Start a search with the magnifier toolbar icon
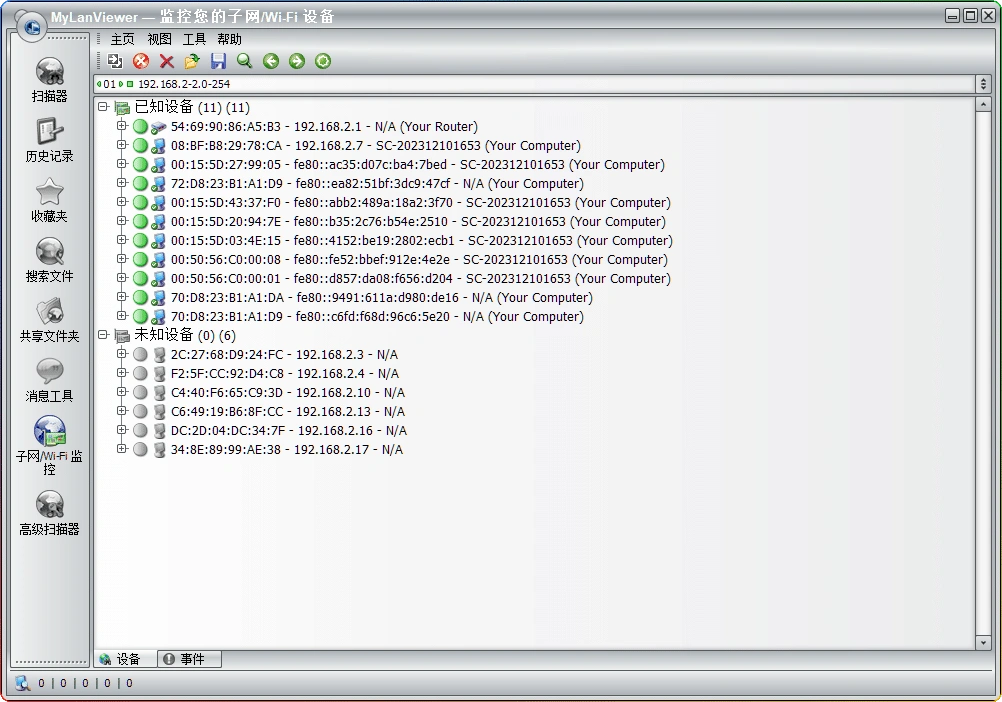The width and height of the screenshot is (1002, 702). pyautogui.click(x=244, y=61)
